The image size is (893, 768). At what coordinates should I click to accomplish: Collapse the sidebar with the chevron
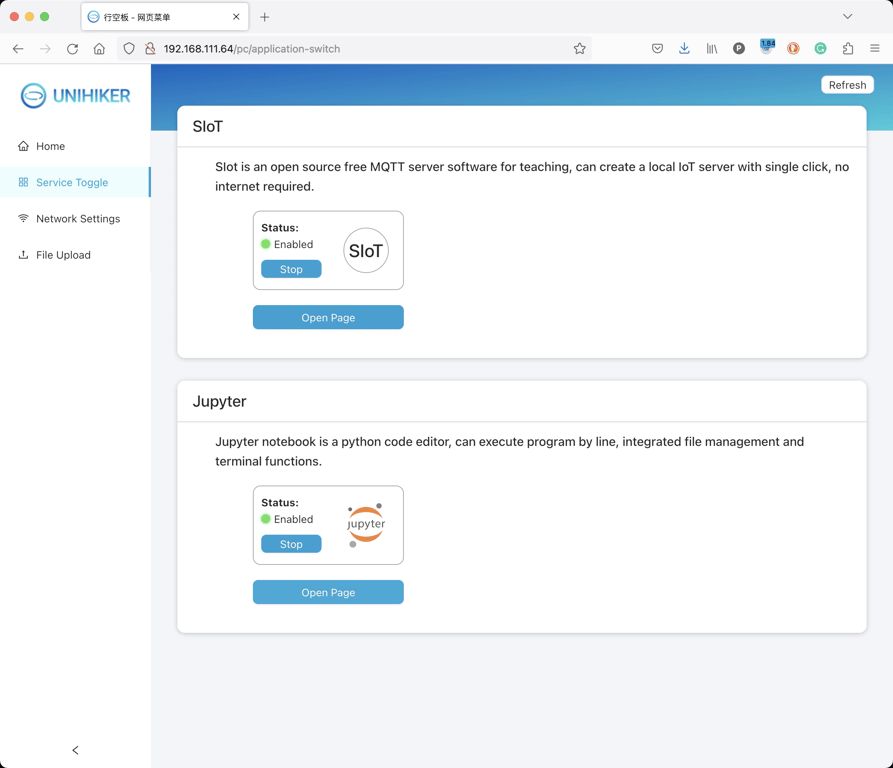coord(75,750)
